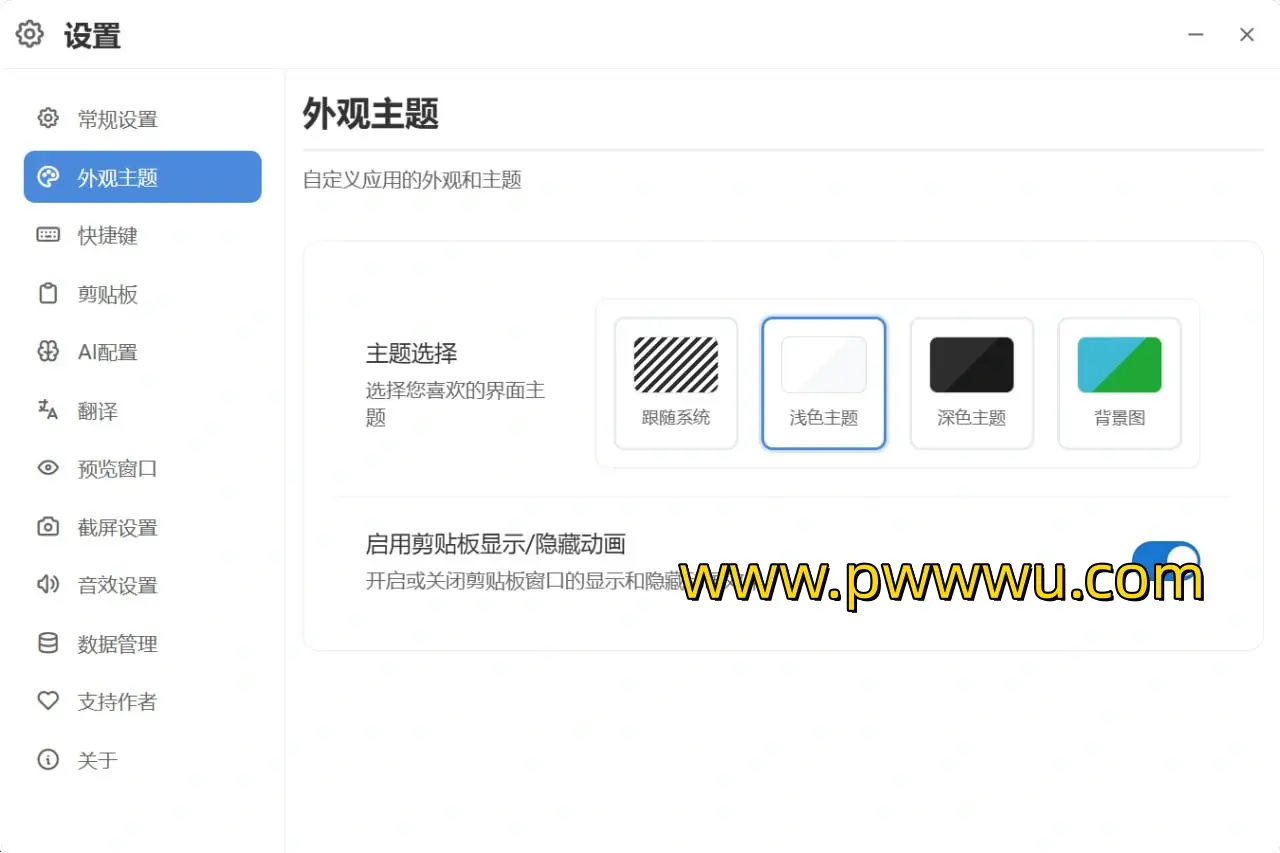The height and width of the screenshot is (853, 1280).
Task: Click the gear icon beside 常规设置
Action: 48,119
